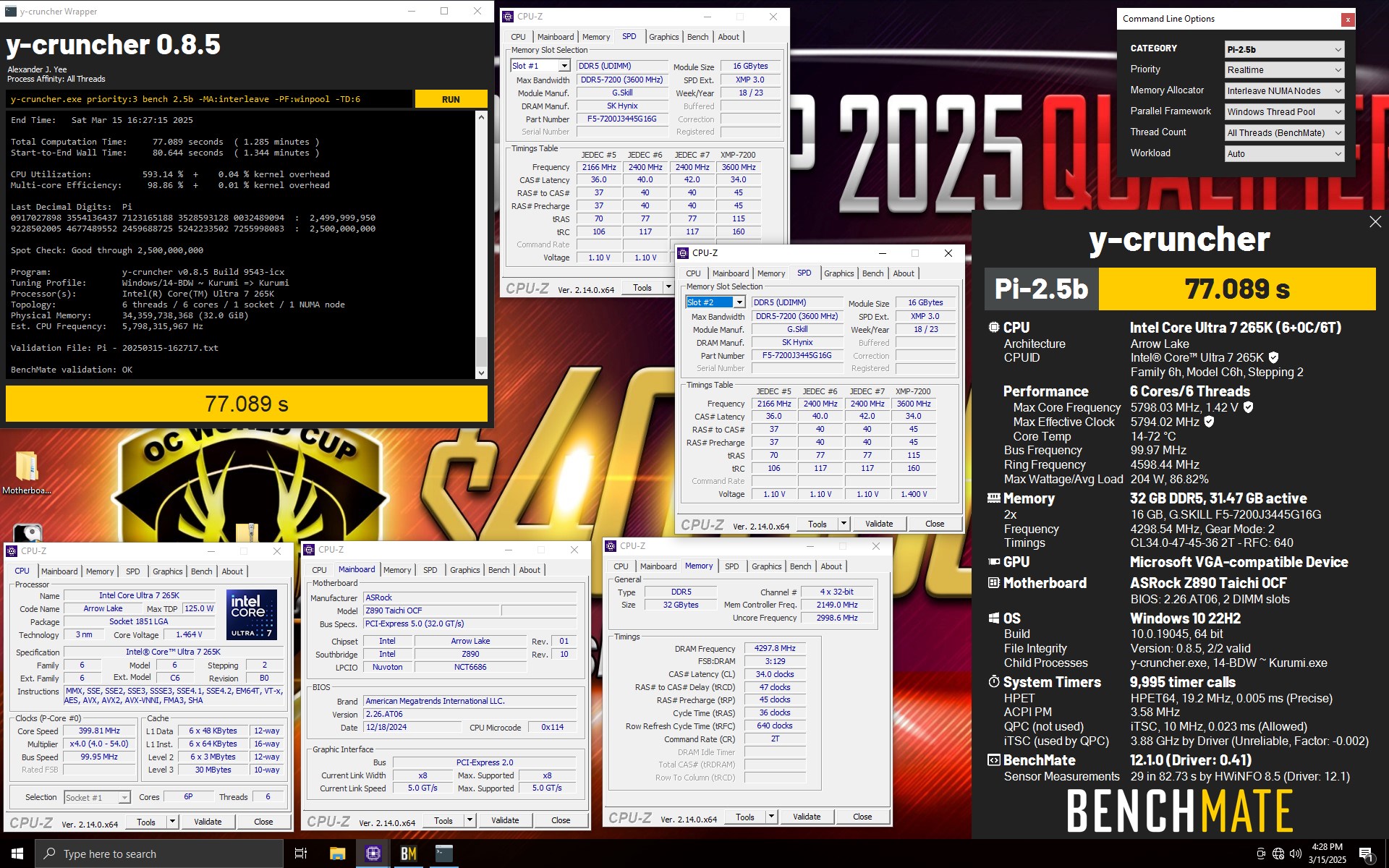Click the y-cruncher output scrollbar down arrow

click(x=481, y=373)
